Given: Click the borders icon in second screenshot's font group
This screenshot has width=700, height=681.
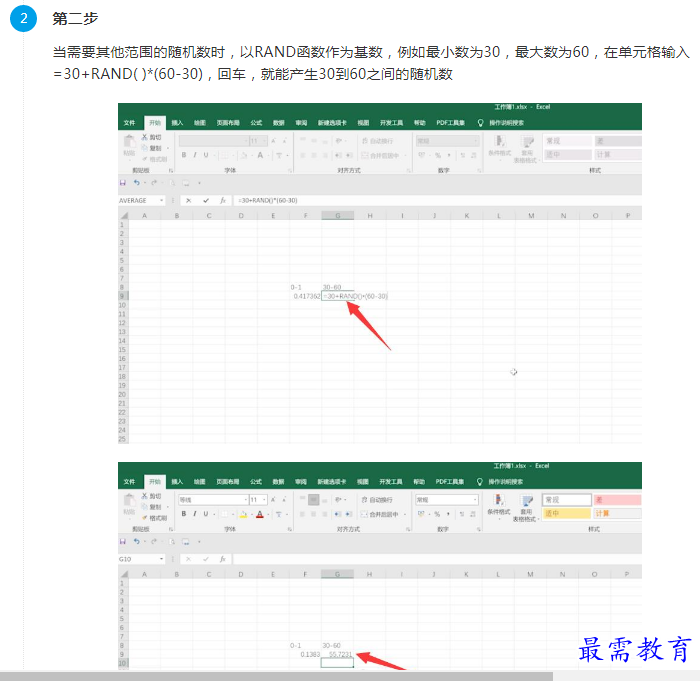Looking at the screenshot, I should coord(225,514).
